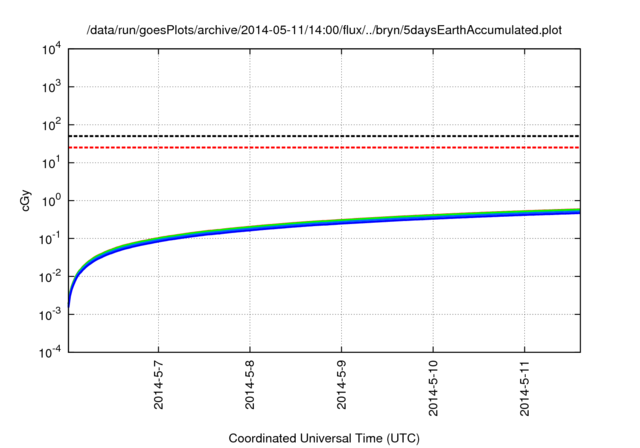Click the plot file path title
Screen dimensions: 640x448
pos(324,30)
